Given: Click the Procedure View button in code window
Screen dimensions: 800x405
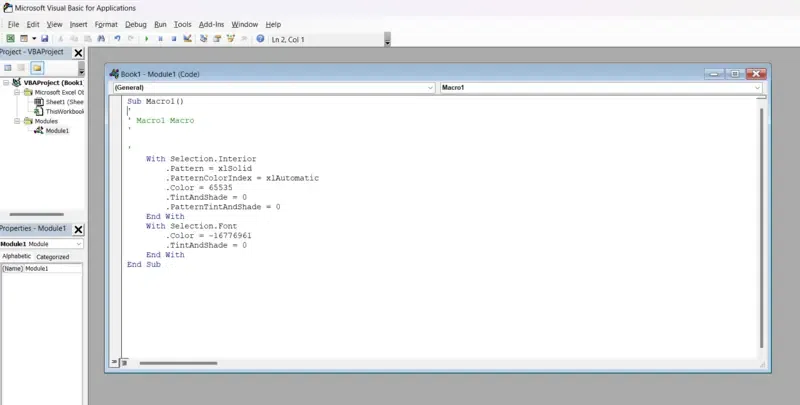Looking at the screenshot, I should pos(114,363).
